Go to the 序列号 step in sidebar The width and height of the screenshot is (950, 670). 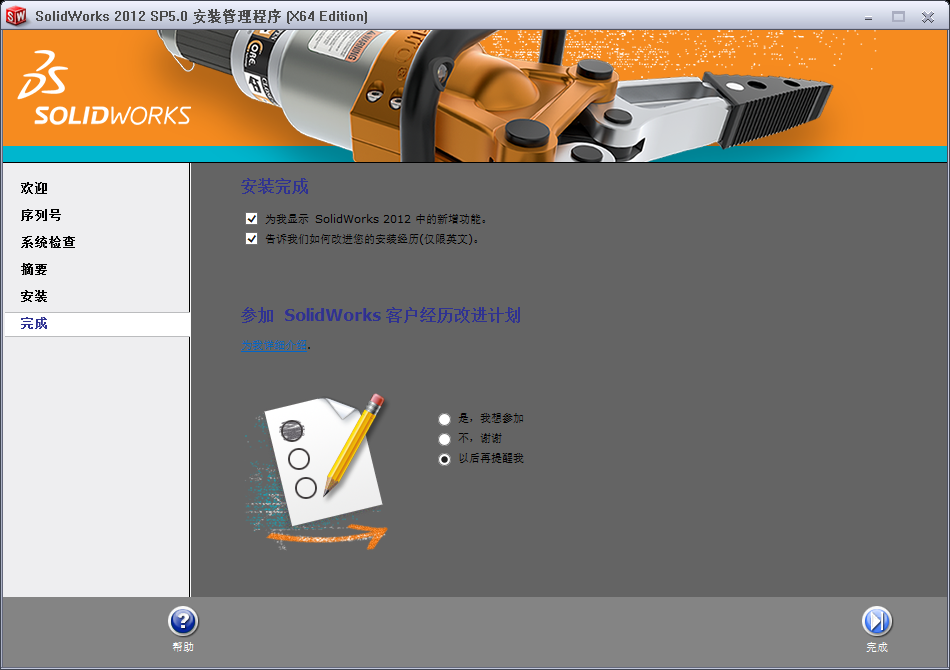[41, 215]
